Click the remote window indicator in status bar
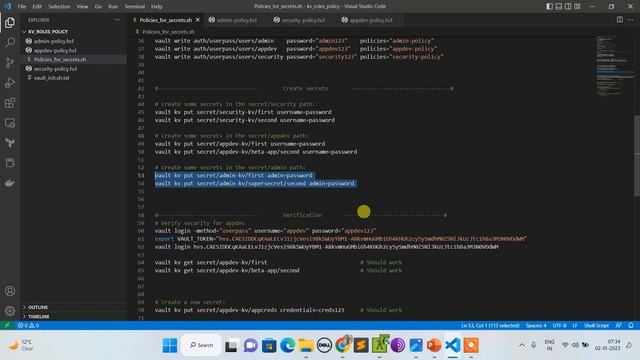Image resolution: width=640 pixels, height=360 pixels. pyautogui.click(x=7, y=325)
